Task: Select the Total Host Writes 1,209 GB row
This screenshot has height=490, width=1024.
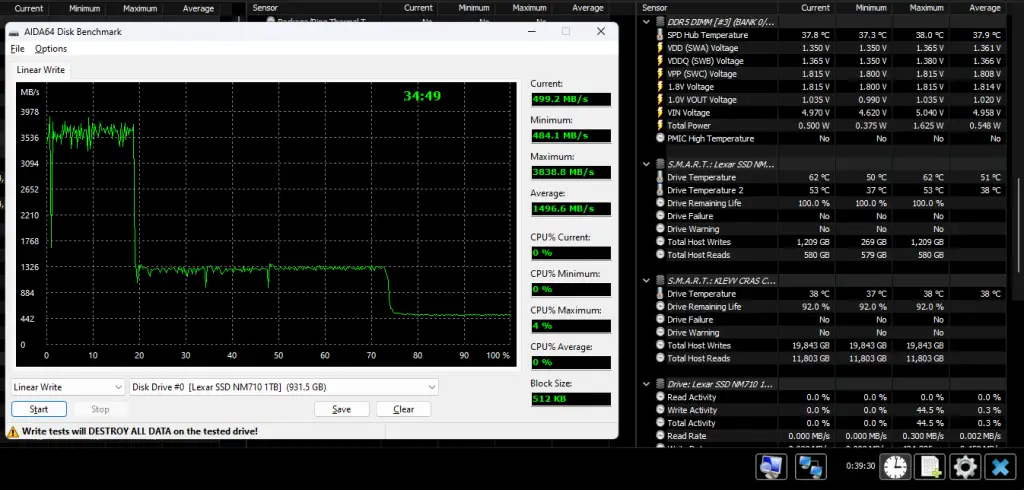Action: [x=823, y=242]
